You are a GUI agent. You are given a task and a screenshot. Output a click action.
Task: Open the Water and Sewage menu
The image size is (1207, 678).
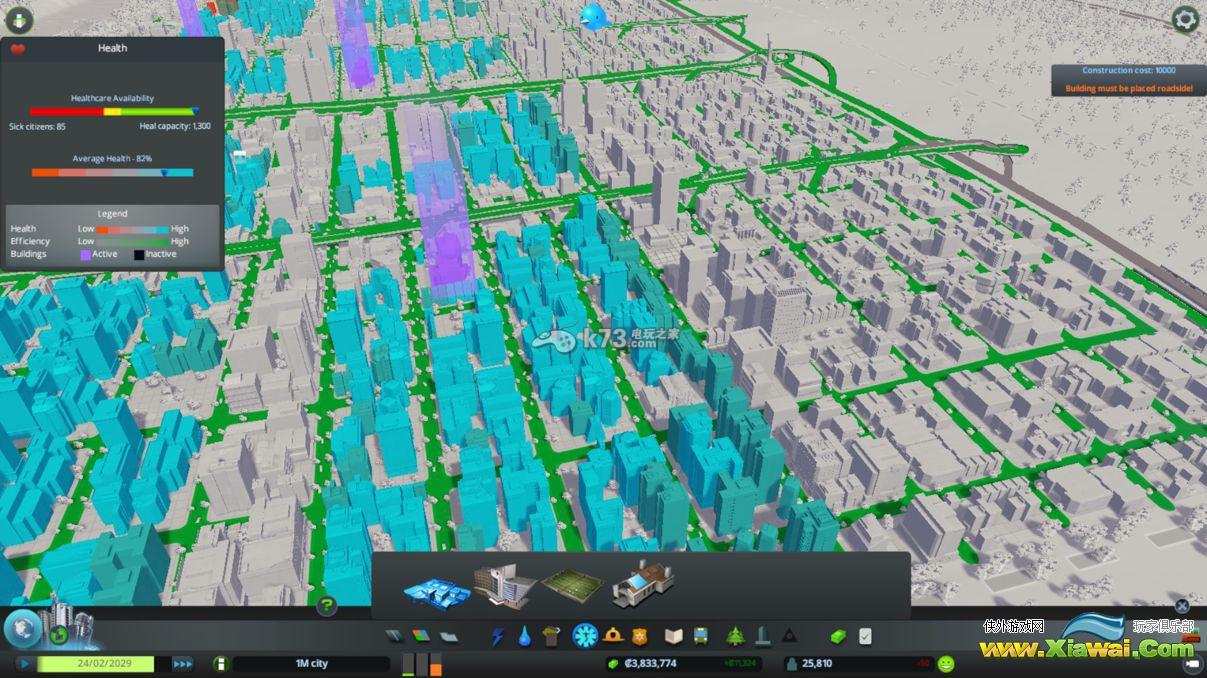tap(524, 636)
